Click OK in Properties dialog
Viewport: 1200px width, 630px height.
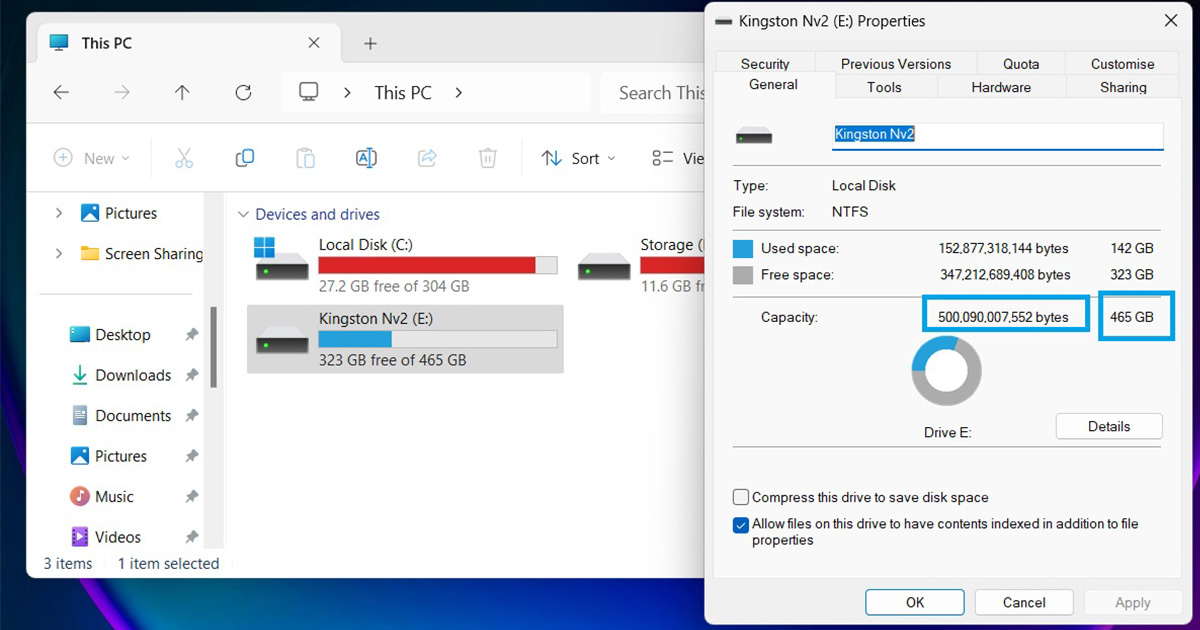pyautogui.click(x=915, y=603)
